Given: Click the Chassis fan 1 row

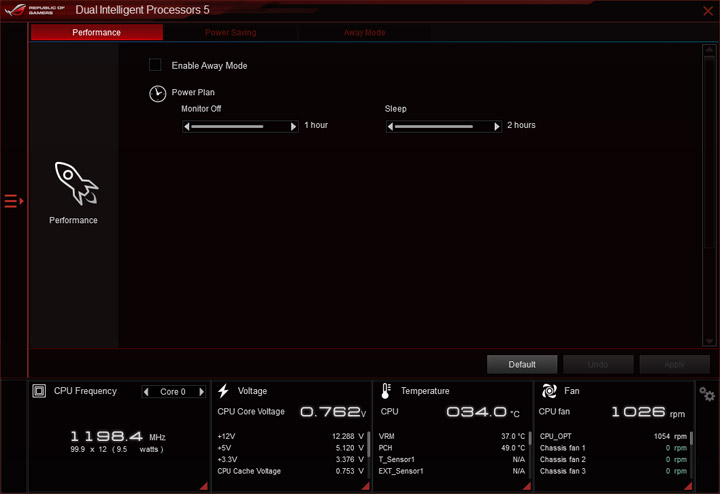Looking at the screenshot, I should (613, 448).
